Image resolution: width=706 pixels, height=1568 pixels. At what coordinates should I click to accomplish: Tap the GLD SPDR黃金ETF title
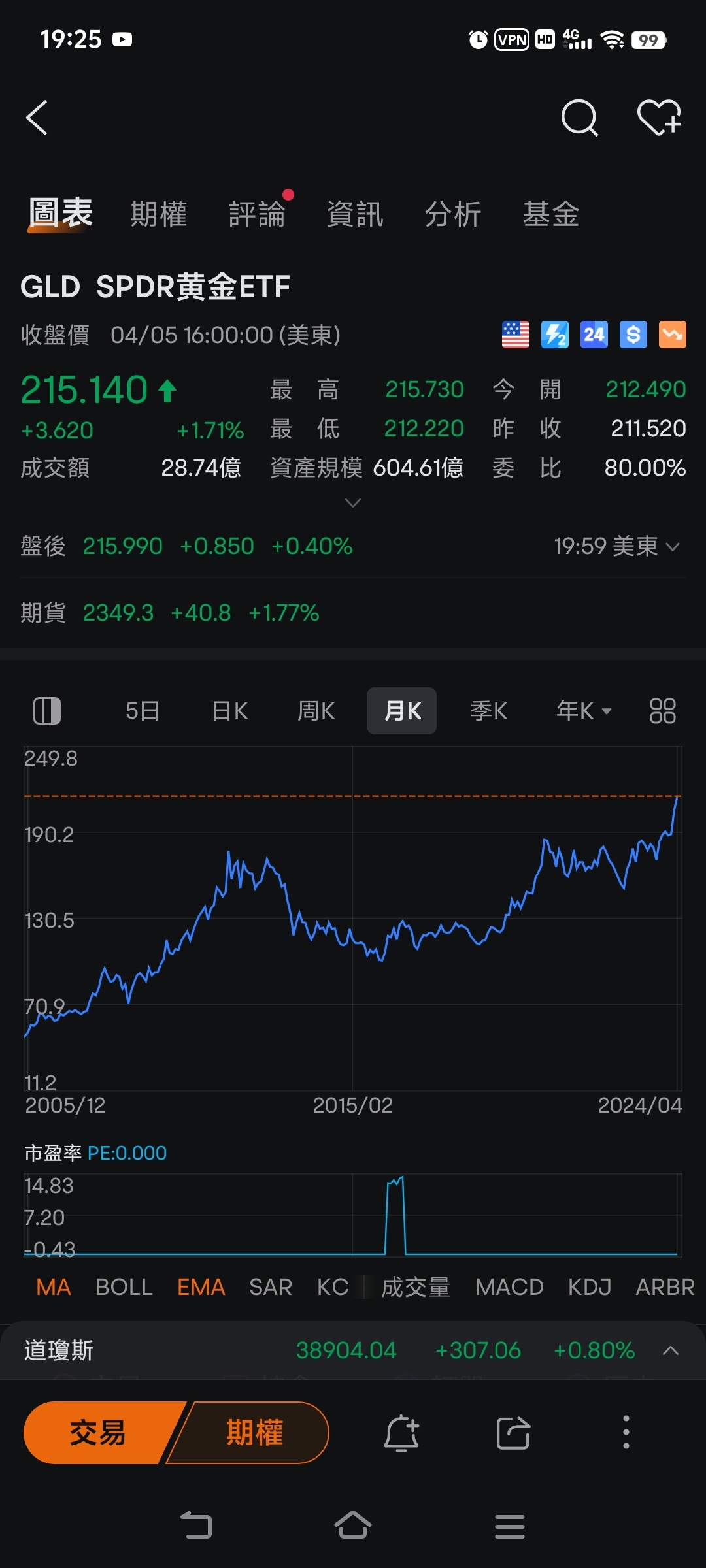click(155, 286)
